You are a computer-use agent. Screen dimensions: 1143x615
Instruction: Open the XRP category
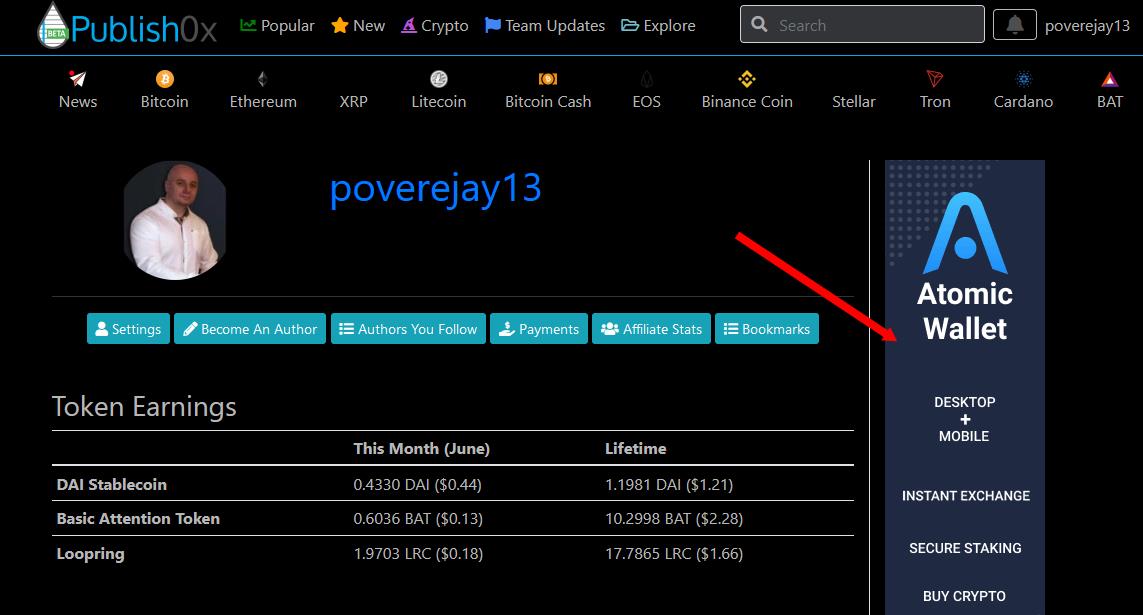[x=354, y=101]
